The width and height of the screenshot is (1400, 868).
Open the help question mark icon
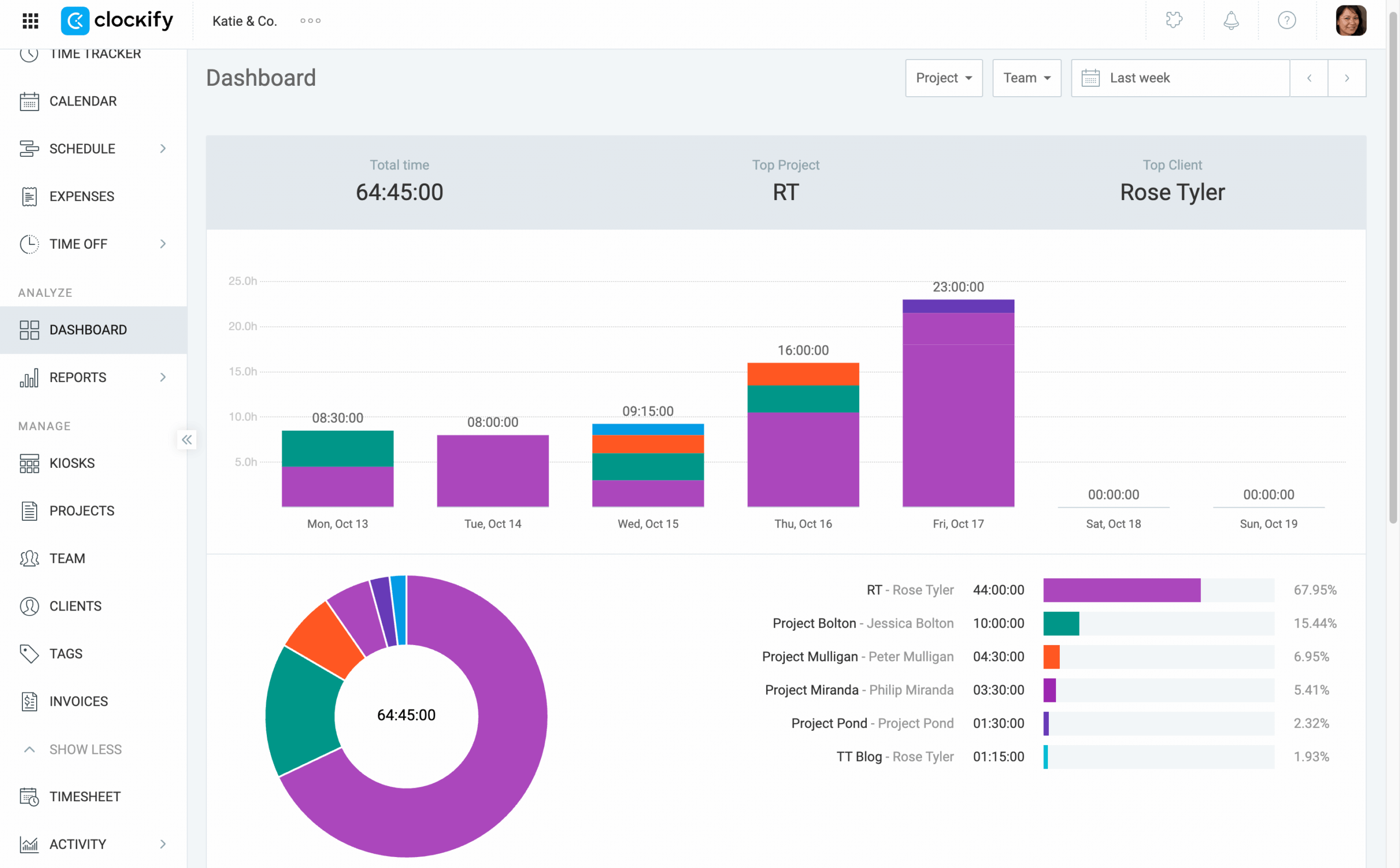pos(1287,21)
